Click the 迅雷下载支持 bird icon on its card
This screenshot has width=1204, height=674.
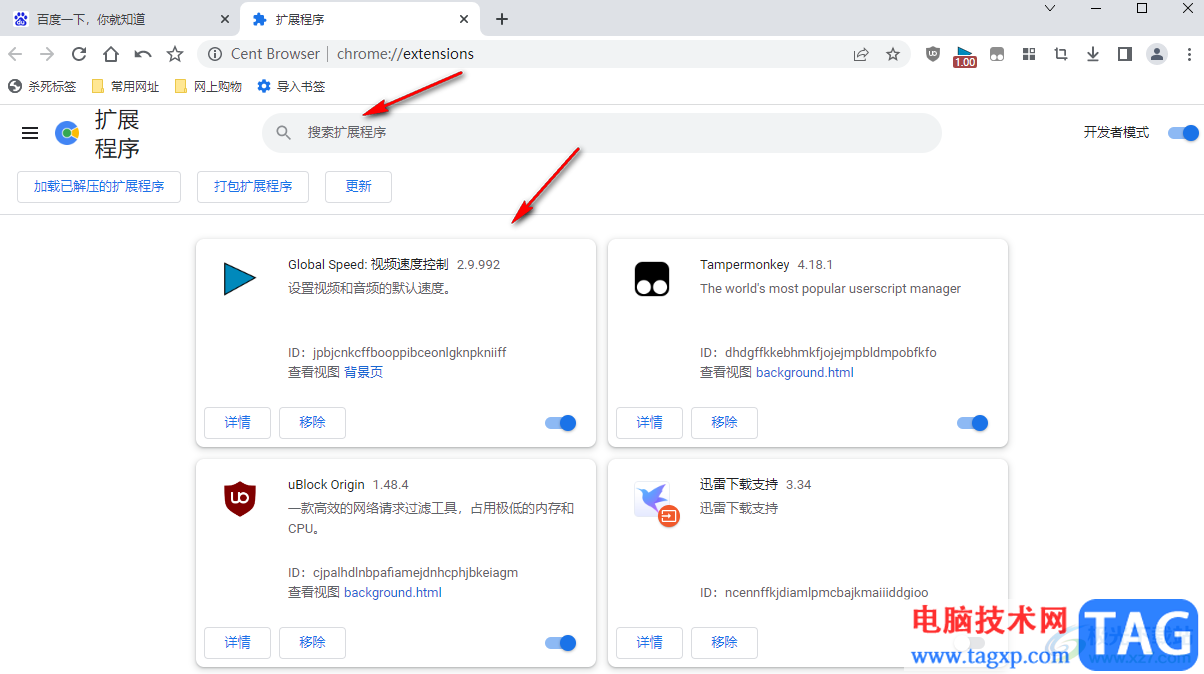pyautogui.click(x=656, y=503)
